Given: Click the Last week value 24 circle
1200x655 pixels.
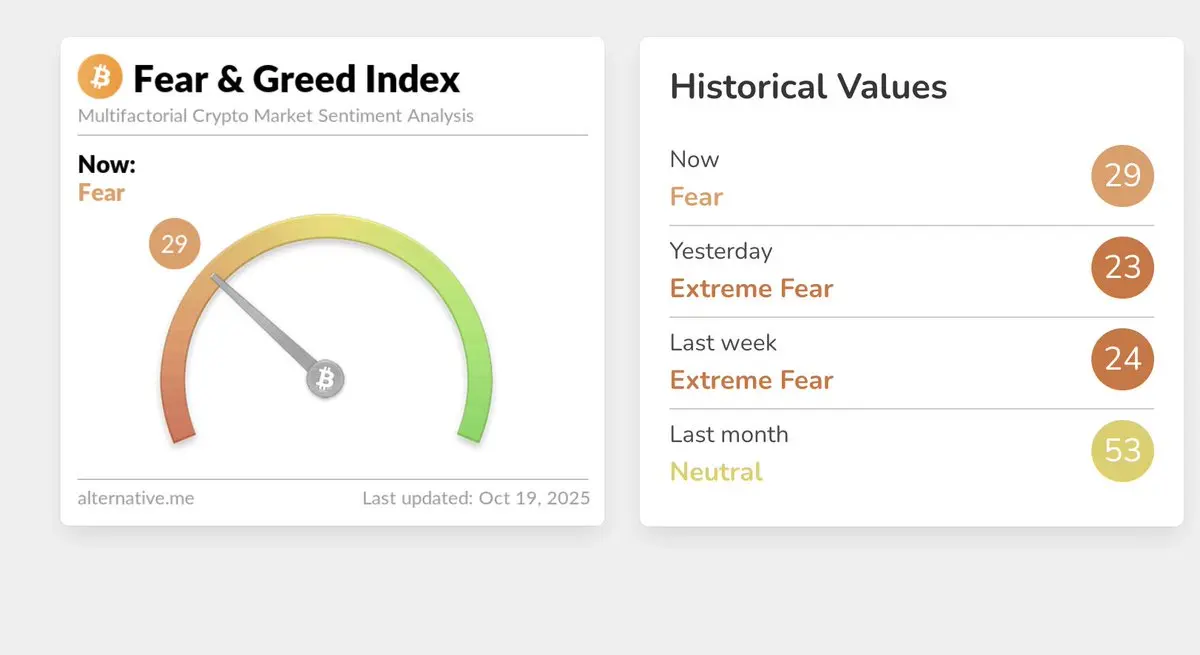Looking at the screenshot, I should [1122, 359].
